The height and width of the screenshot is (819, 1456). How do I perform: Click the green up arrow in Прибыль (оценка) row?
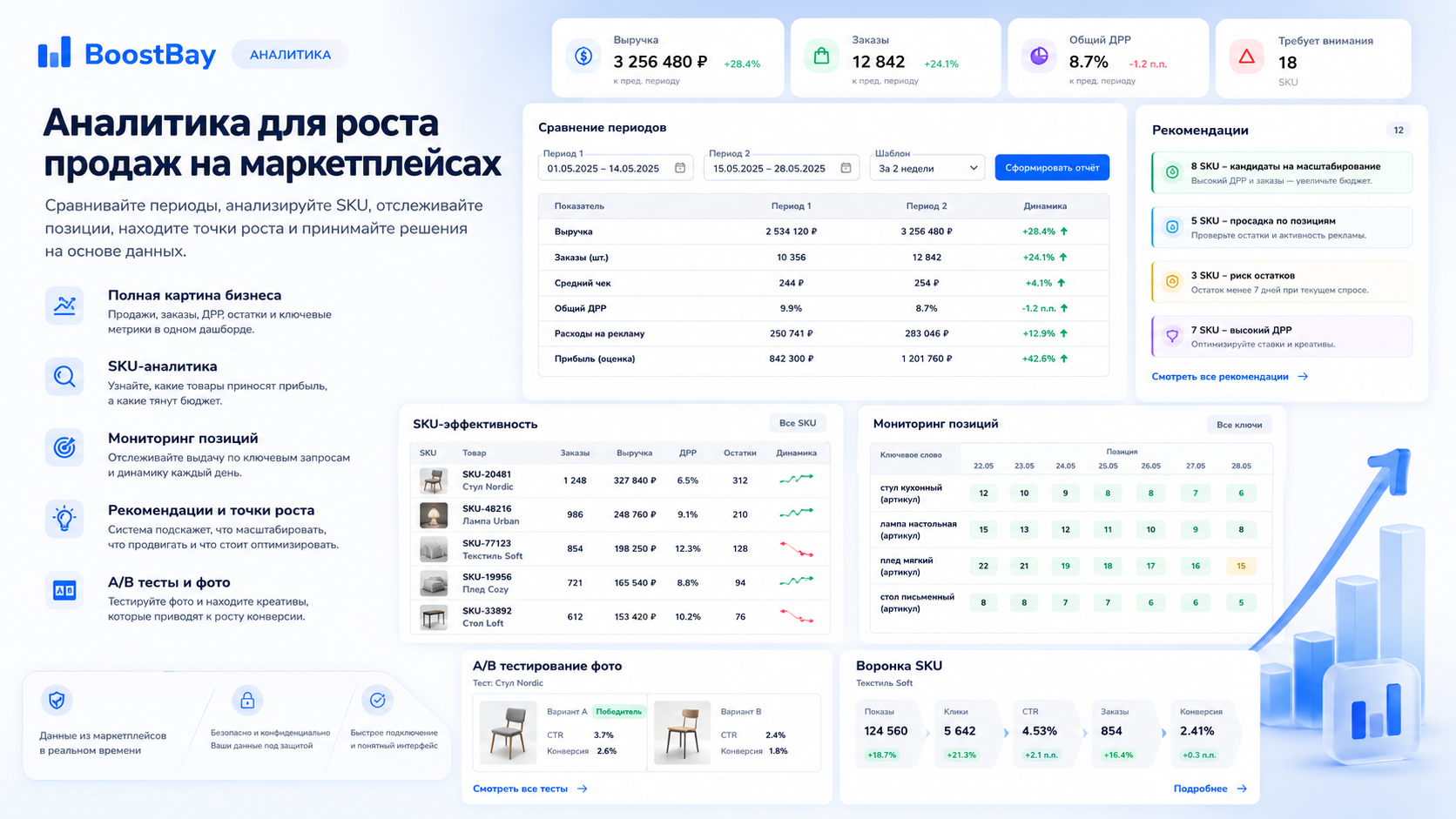[x=1064, y=359]
